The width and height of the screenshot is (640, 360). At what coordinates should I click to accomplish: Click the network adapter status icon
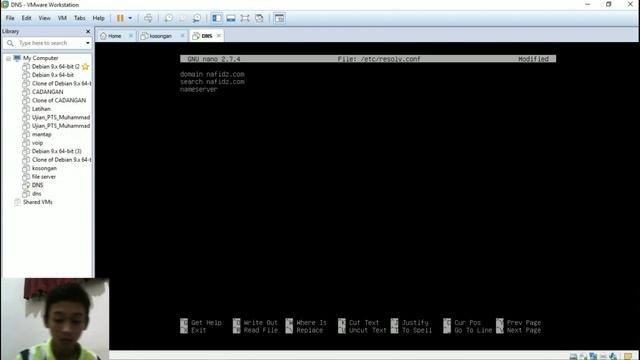click(x=593, y=356)
